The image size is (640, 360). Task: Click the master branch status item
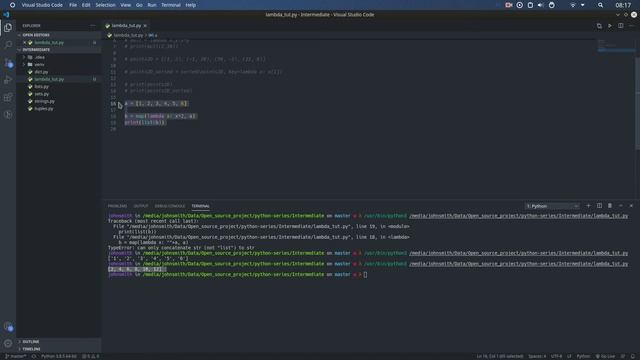pos(16,356)
